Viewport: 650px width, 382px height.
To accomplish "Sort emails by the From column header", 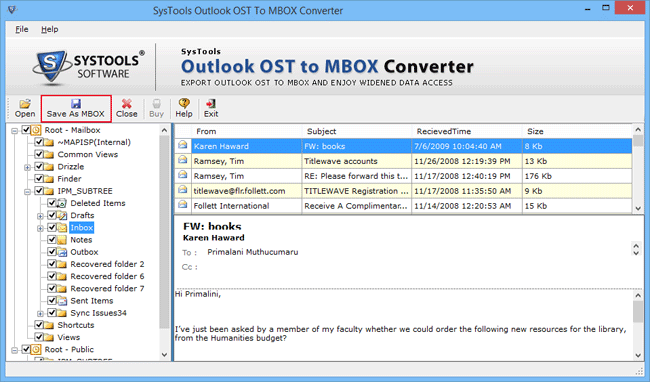I will 247,131.
